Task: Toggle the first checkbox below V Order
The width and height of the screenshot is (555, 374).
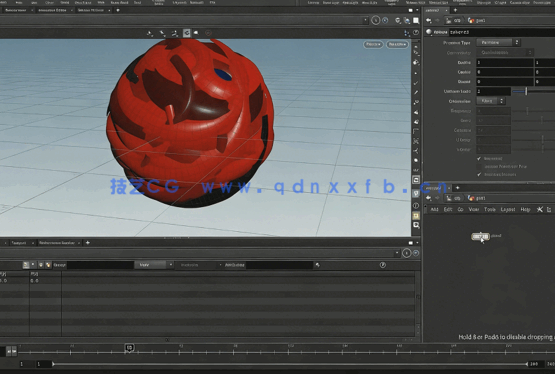Action: pos(479,159)
